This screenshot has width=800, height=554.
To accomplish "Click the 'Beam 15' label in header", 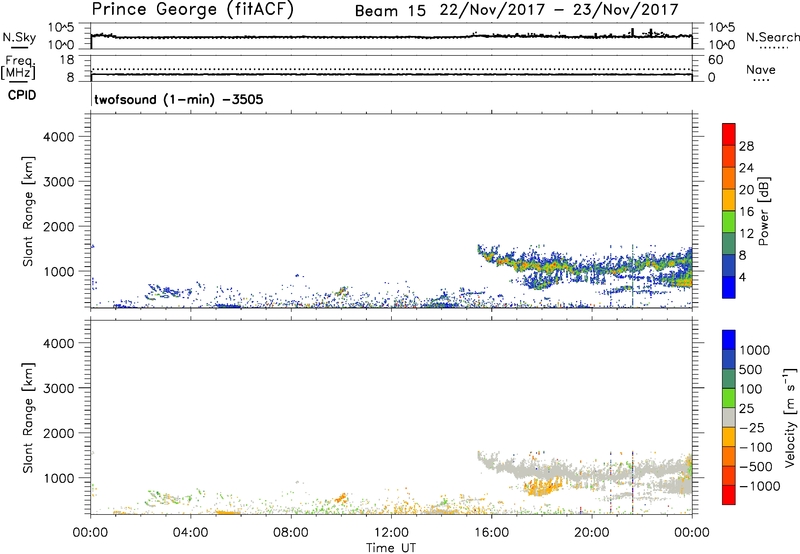I will [x=390, y=11].
